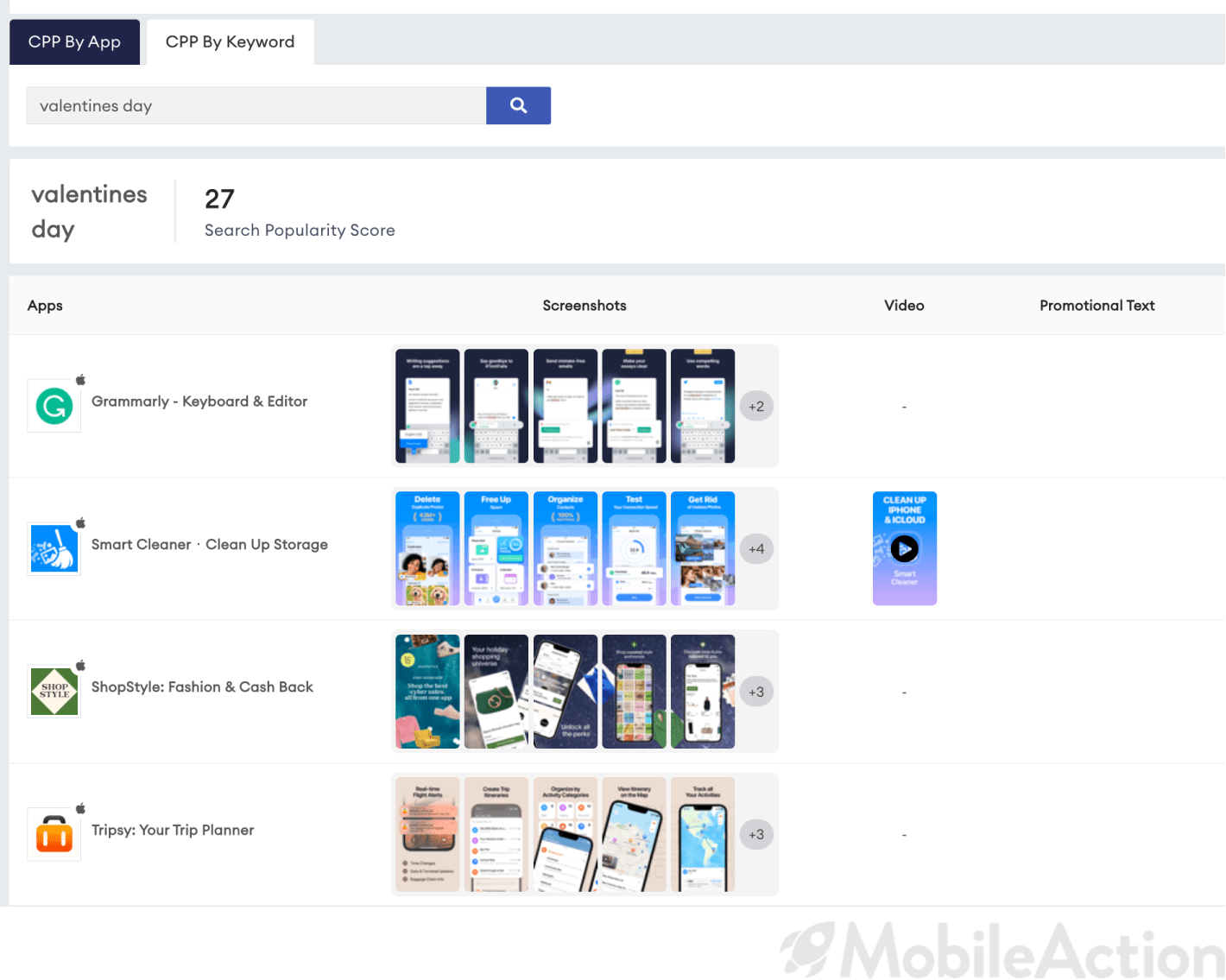Viewport: 1226px width, 980px height.
Task: Open Grammarly's first 'Writing suggestions' screenshot
Action: click(427, 406)
